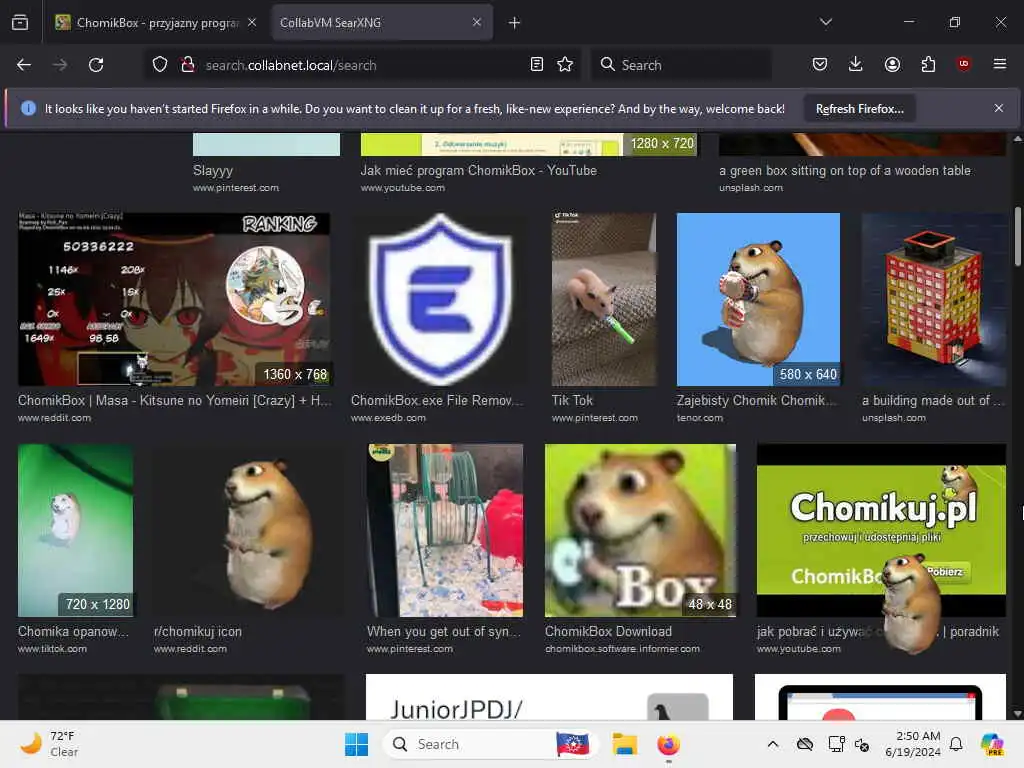Click the address bar URL field
This screenshot has width=1024, height=768.
tap(362, 65)
